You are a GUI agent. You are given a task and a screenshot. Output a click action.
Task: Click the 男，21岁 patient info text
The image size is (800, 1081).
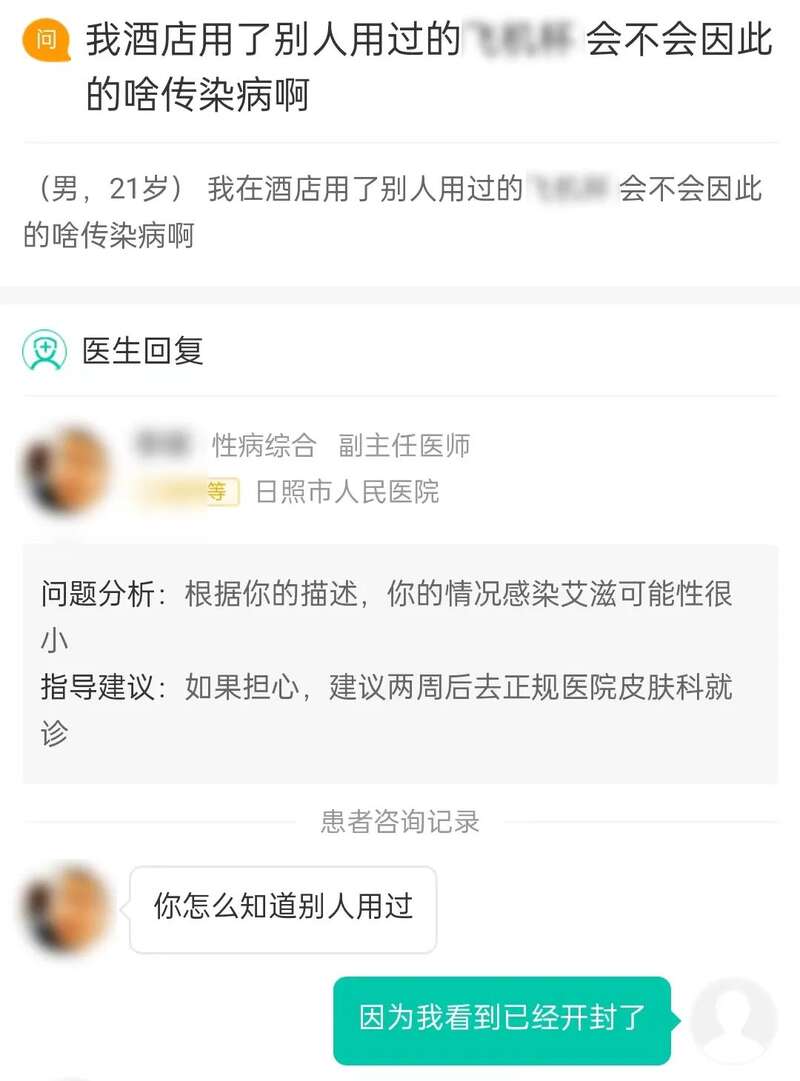click(x=109, y=188)
